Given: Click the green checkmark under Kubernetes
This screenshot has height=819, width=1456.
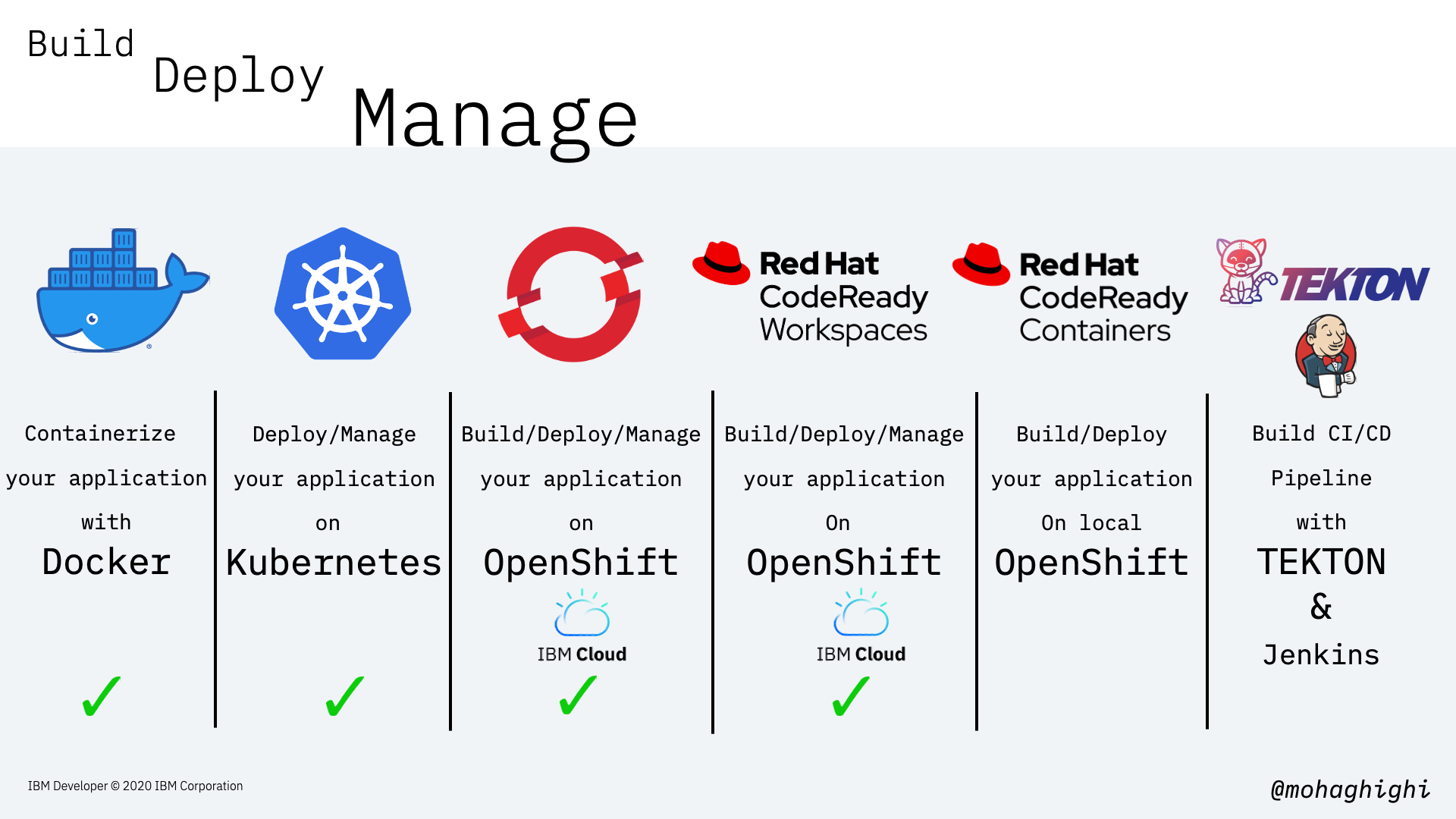Looking at the screenshot, I should (345, 696).
